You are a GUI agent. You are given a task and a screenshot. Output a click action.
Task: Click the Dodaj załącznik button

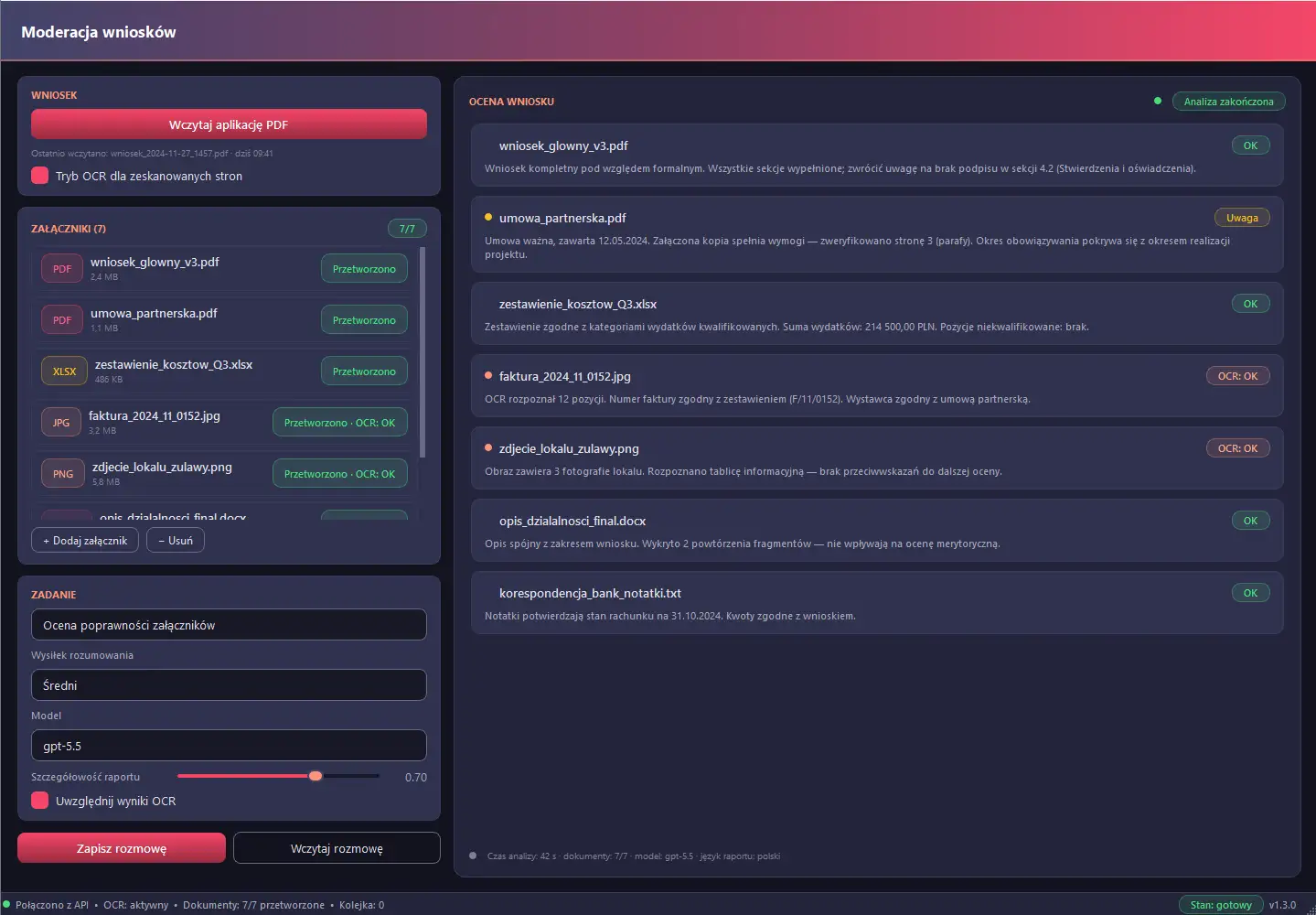(x=85, y=541)
